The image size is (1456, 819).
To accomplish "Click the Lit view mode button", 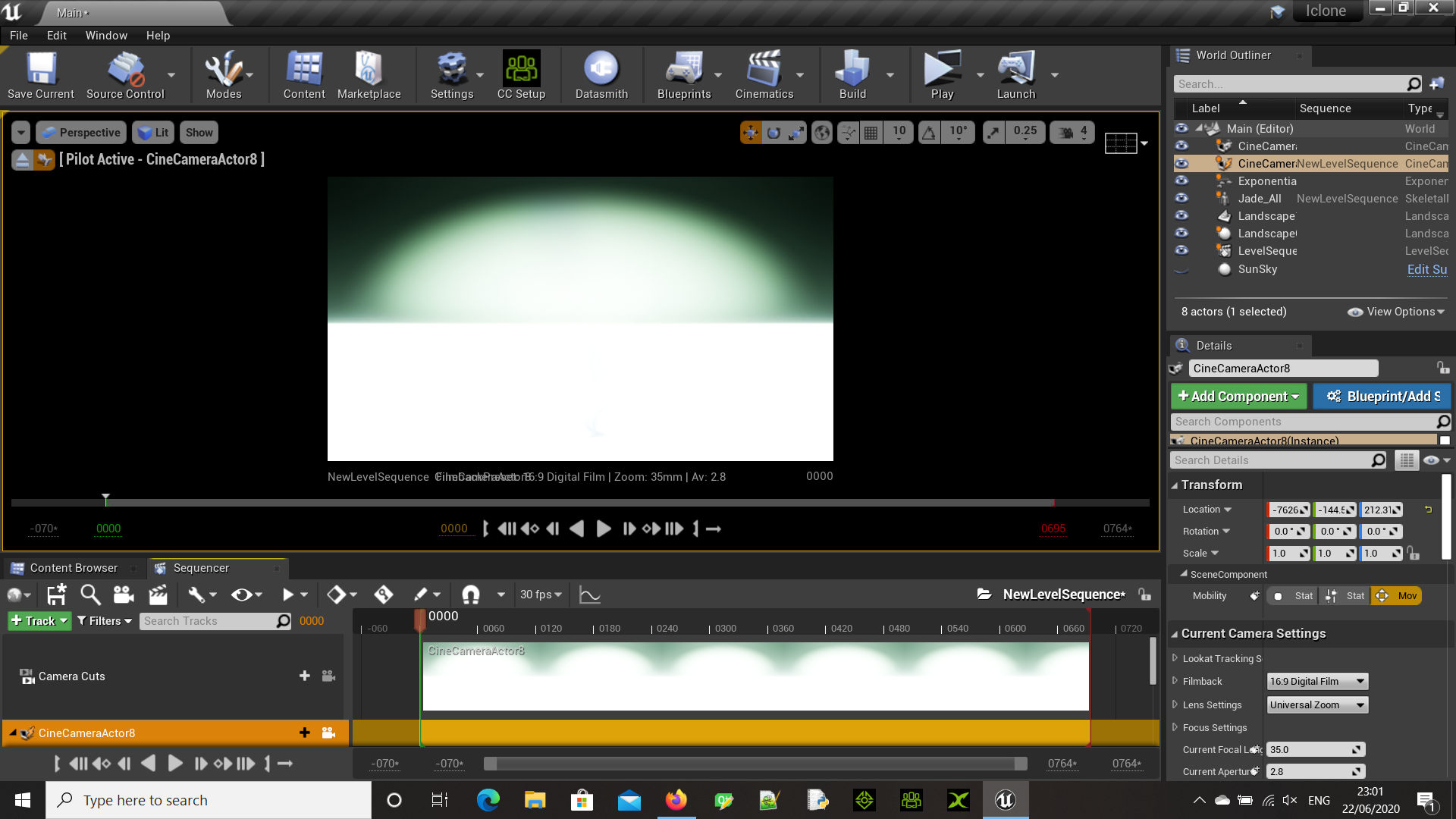I will click(x=154, y=133).
